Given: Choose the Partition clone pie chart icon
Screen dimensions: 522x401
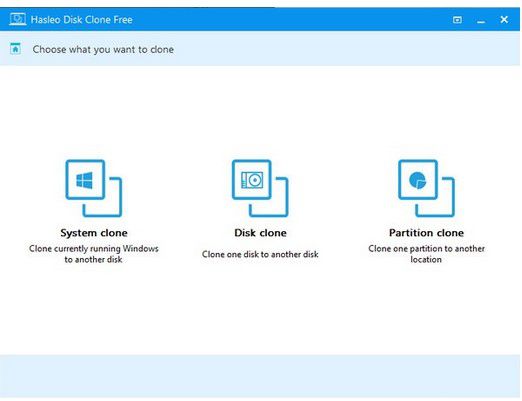Looking at the screenshot, I should [426, 188].
